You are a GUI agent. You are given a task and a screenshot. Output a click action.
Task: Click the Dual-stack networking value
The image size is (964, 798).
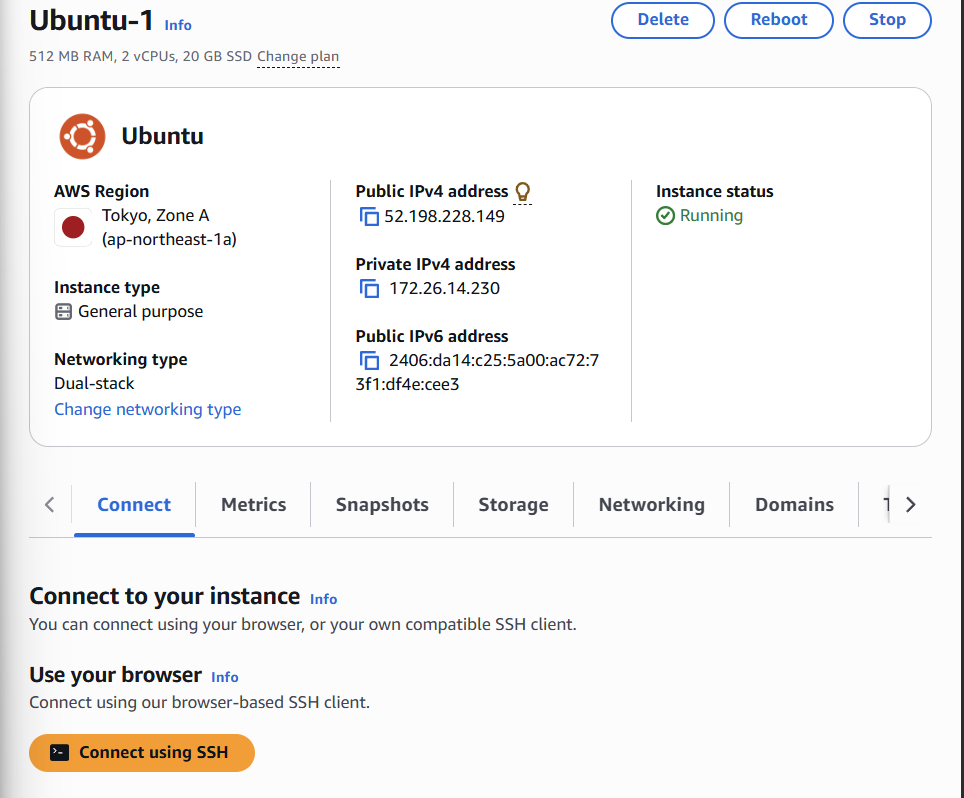[94, 384]
